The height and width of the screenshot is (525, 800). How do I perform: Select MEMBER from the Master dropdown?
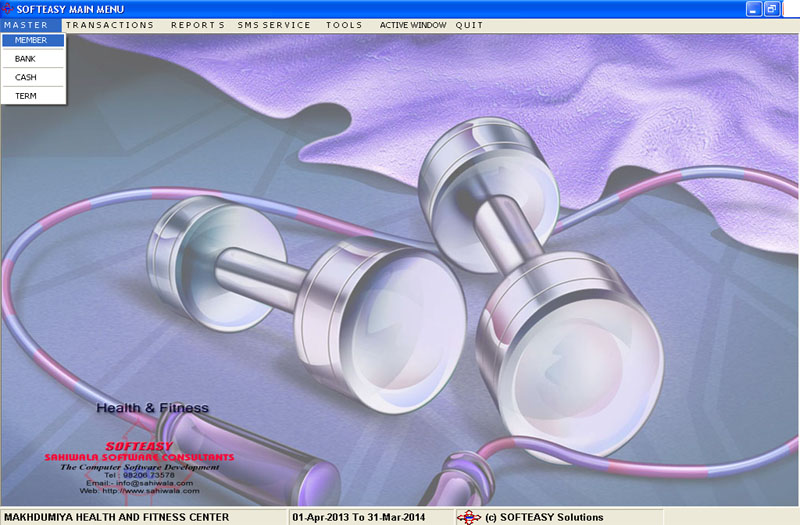pyautogui.click(x=31, y=40)
